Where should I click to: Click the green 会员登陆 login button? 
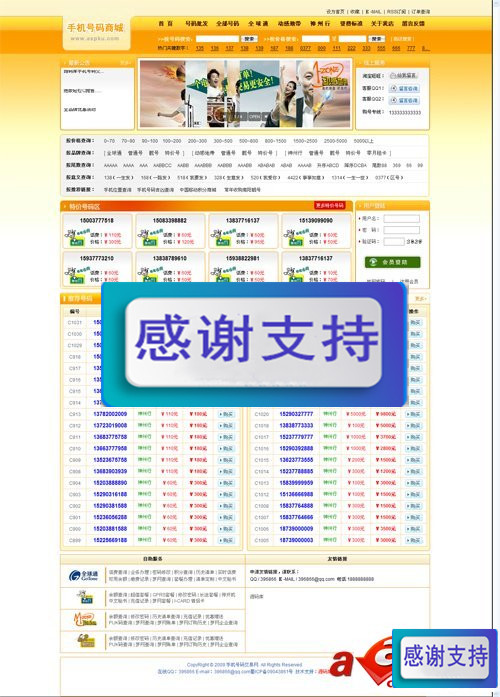(392, 262)
